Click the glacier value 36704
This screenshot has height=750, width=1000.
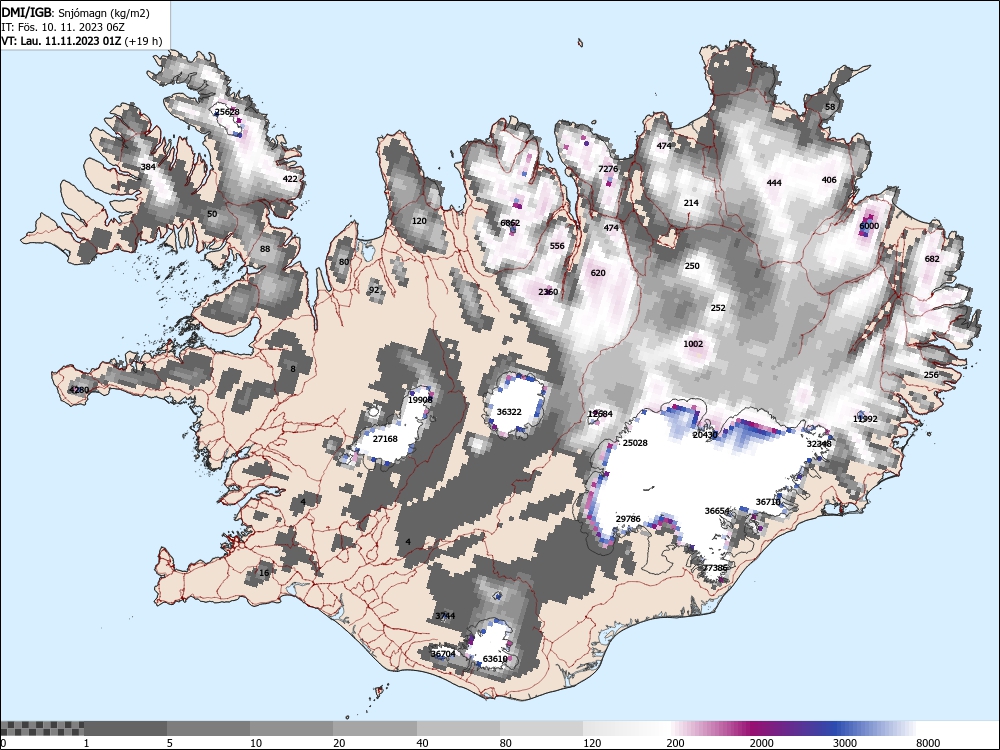(x=443, y=654)
